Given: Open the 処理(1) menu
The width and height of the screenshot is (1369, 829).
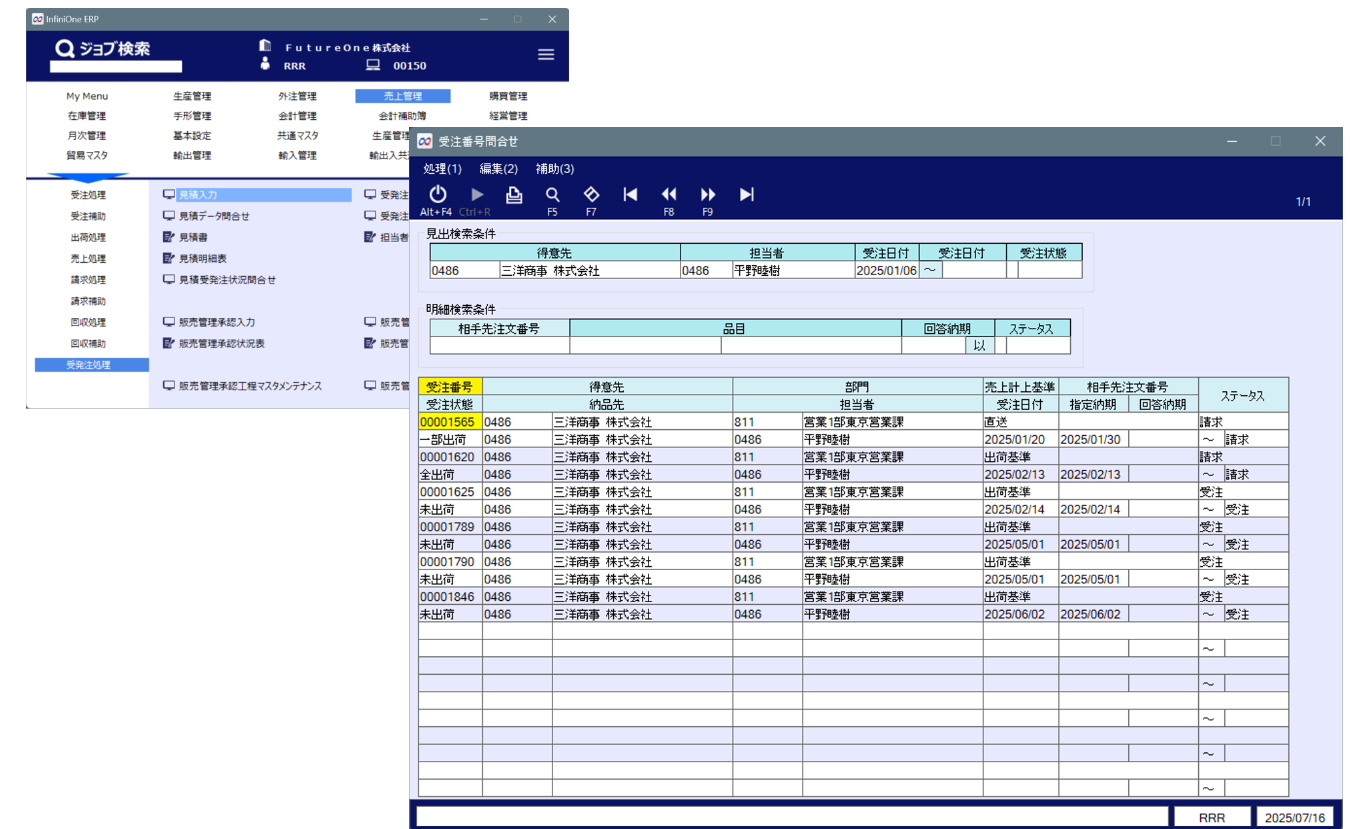Looking at the screenshot, I should (442, 169).
